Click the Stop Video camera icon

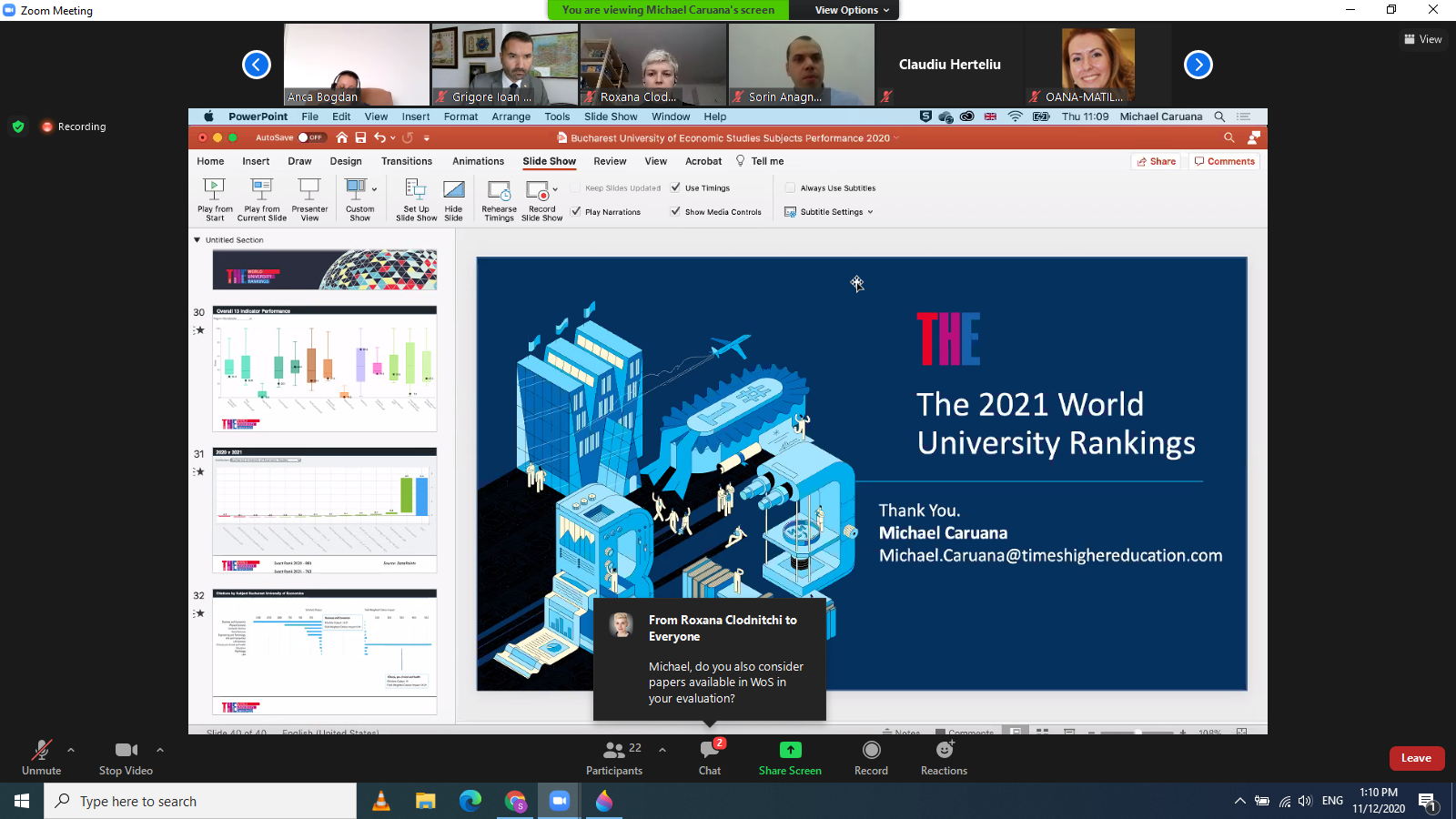(x=126, y=750)
